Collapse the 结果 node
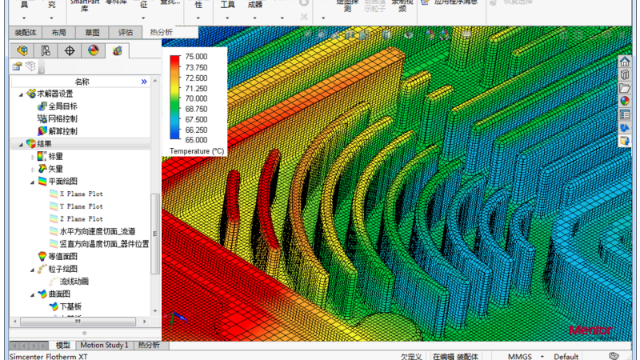The width and height of the screenshot is (640, 360). point(21,144)
